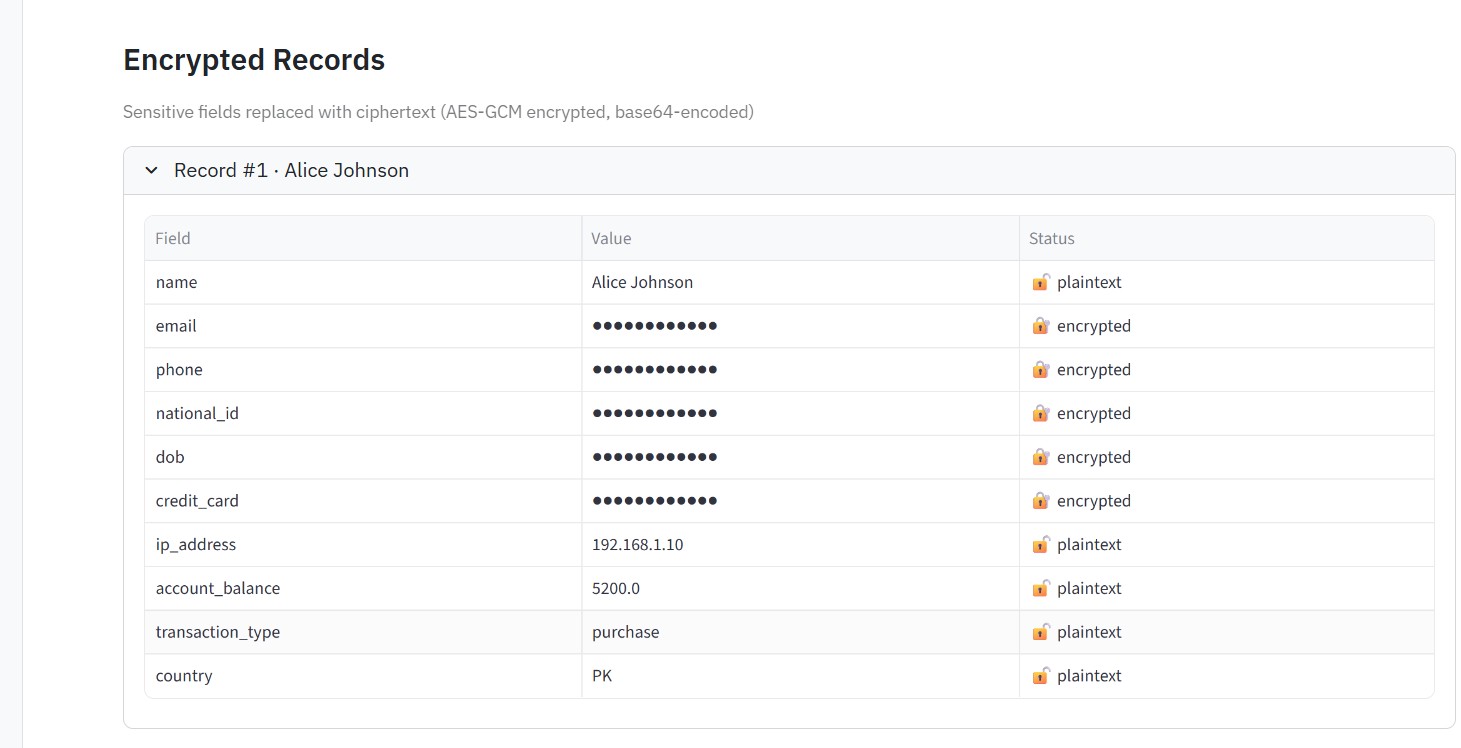Click the Alice Johnson value cell

point(801,282)
